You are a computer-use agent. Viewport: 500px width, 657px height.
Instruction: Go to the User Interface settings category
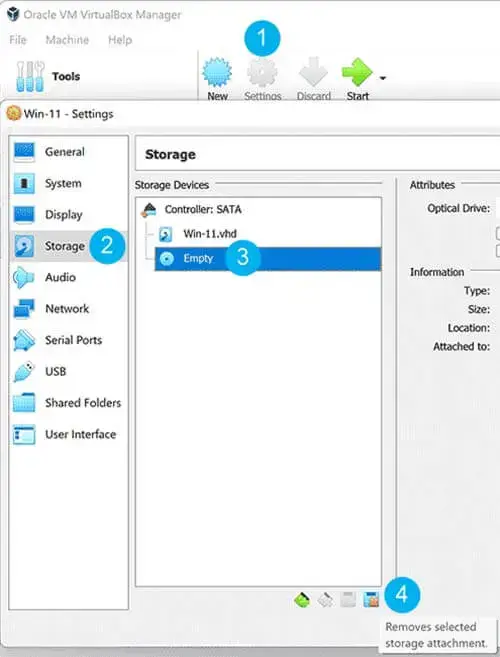[69, 434]
